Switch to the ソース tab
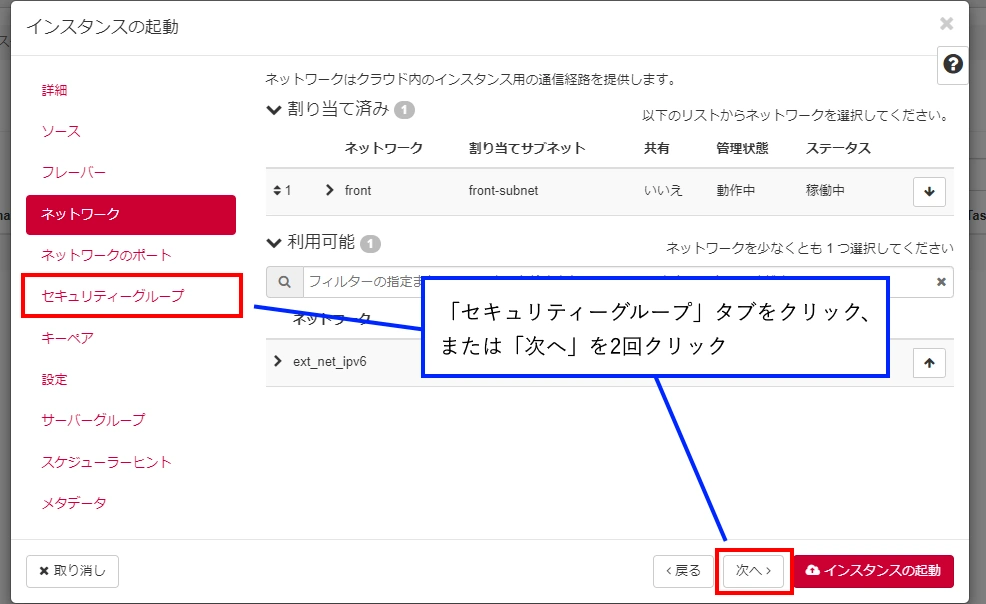Viewport: 986px width, 604px height. (61, 131)
